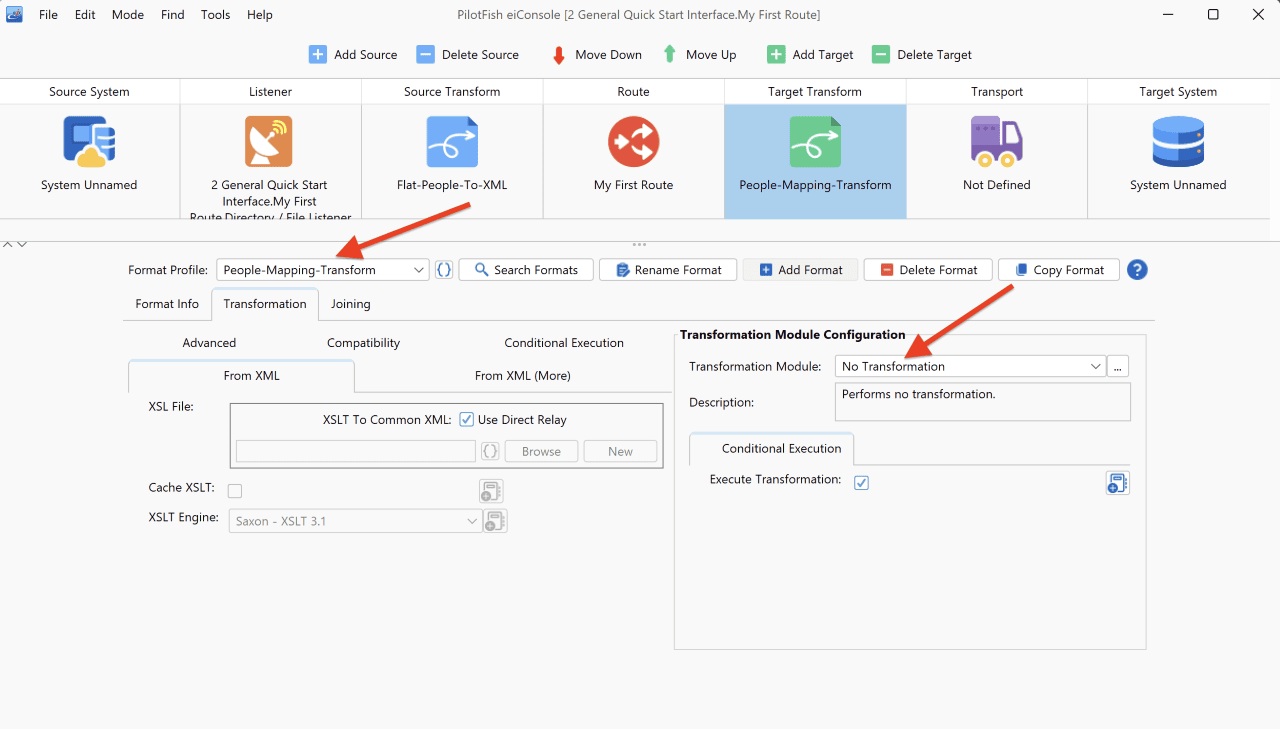Open the Target System database icon
This screenshot has height=729, width=1280.
coord(1178,141)
